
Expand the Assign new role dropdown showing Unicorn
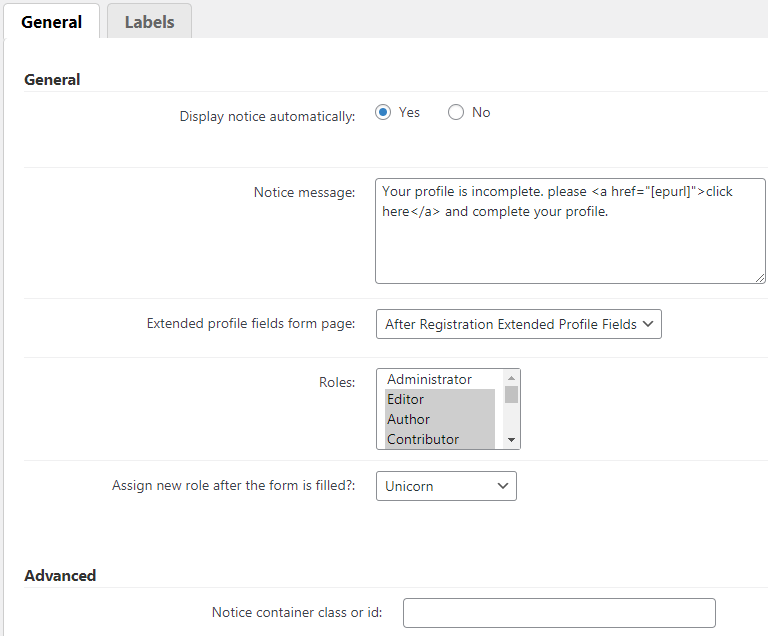pyautogui.click(x=446, y=486)
